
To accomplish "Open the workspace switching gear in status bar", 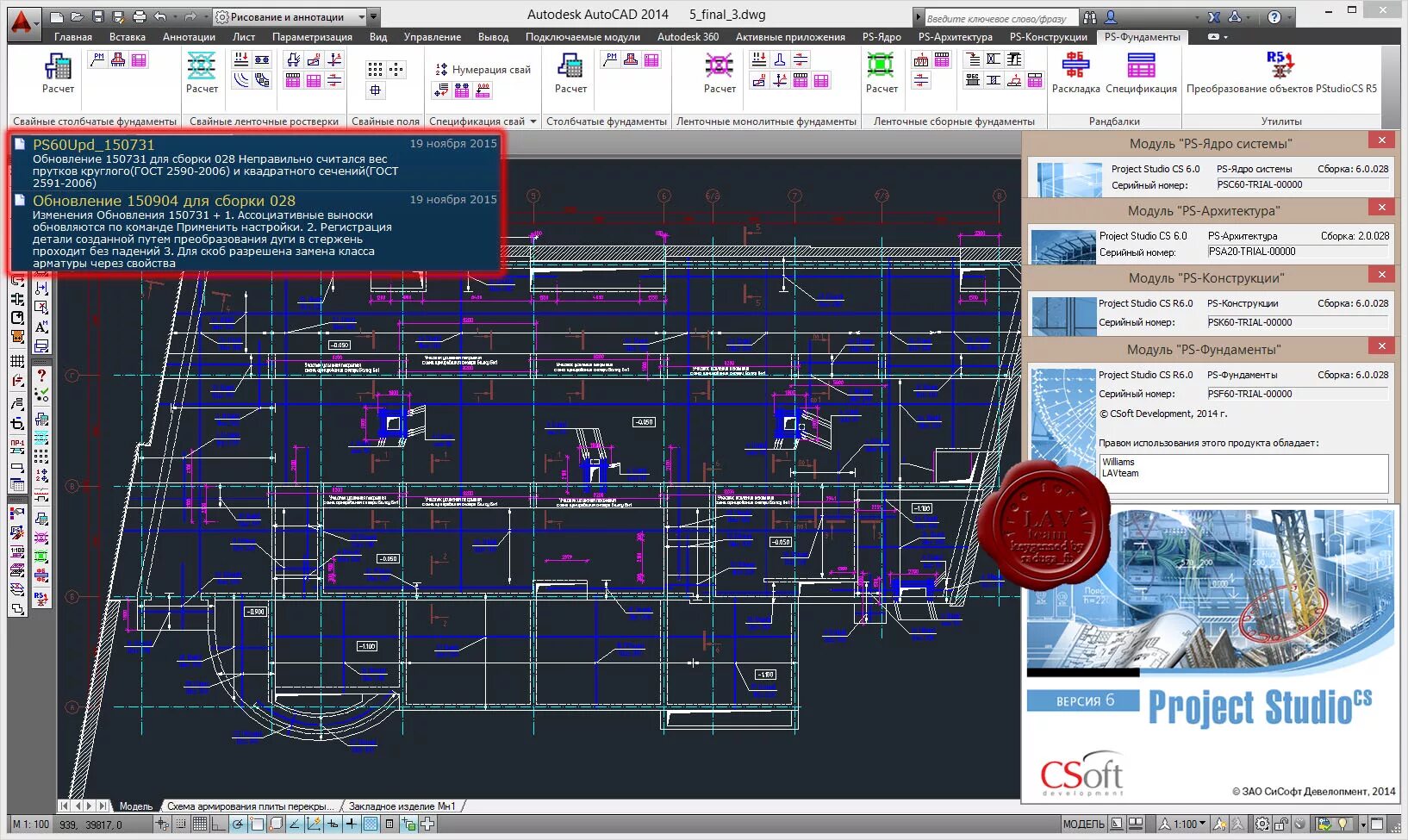I will pyautogui.click(x=1262, y=824).
